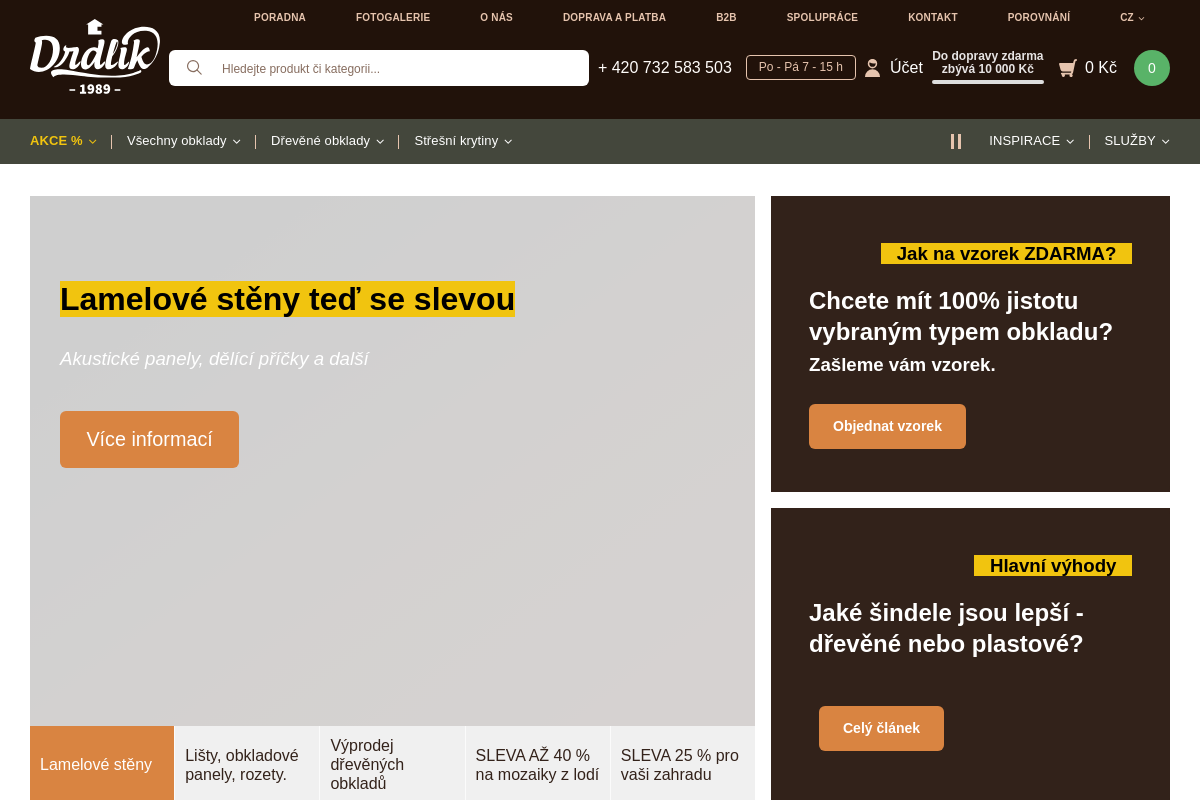Click the green cart item count badge
Image resolution: width=1200 pixels, height=800 pixels.
pyautogui.click(x=1151, y=67)
